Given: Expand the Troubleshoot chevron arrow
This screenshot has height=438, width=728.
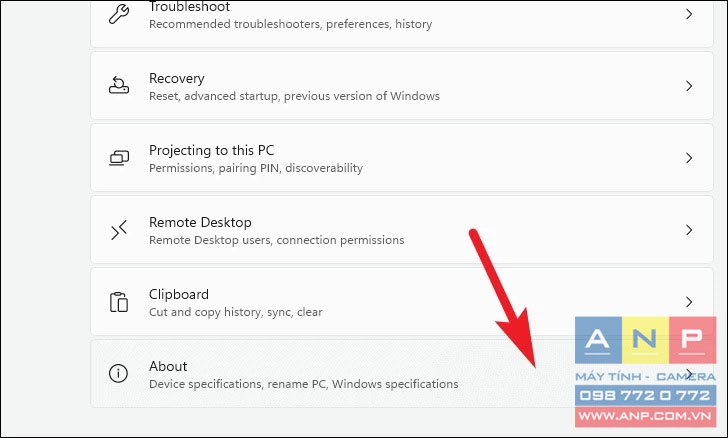Looking at the screenshot, I should [689, 14].
